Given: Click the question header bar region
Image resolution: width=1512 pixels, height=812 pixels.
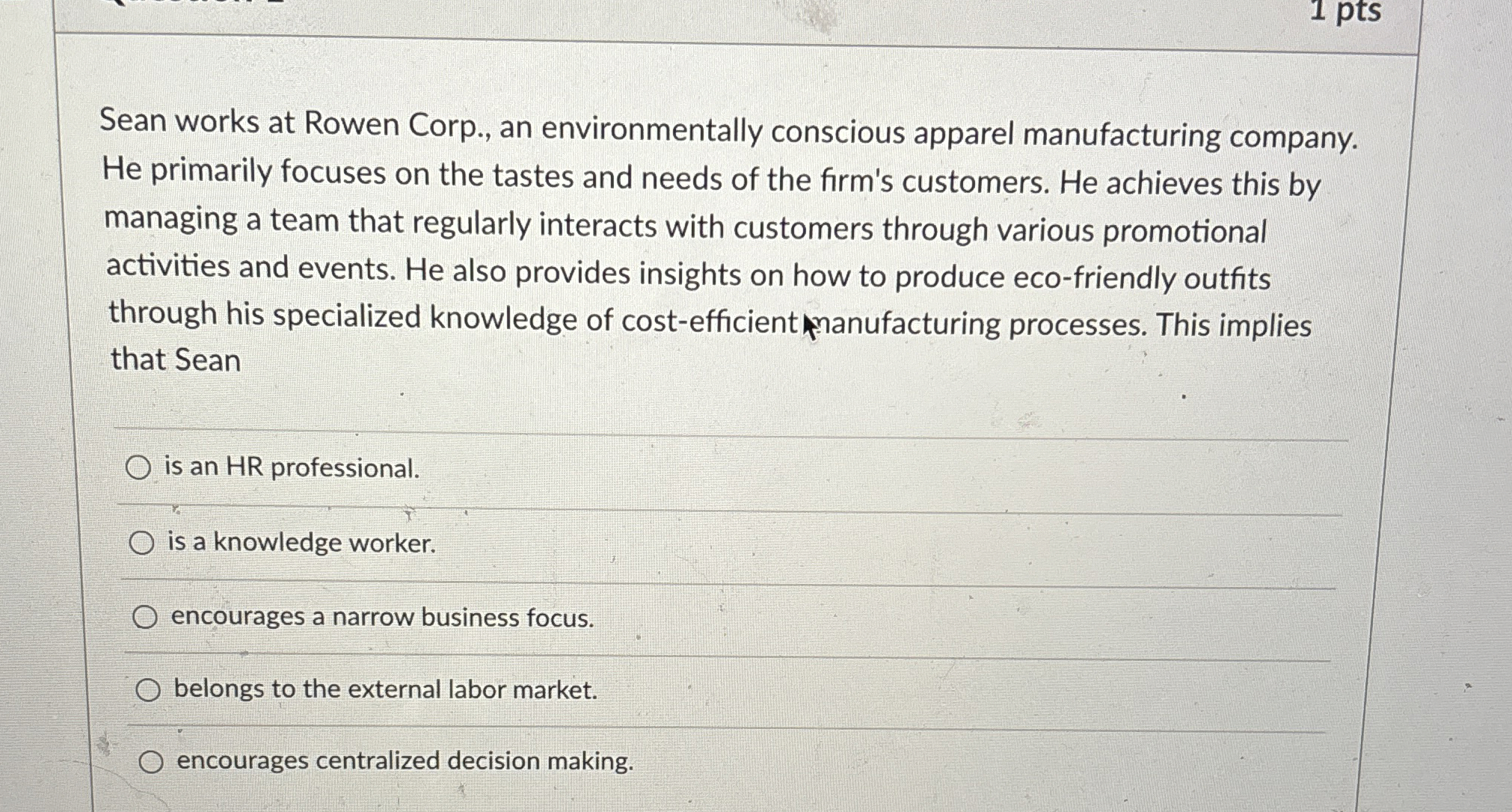Looking at the screenshot, I should click(748, 15).
